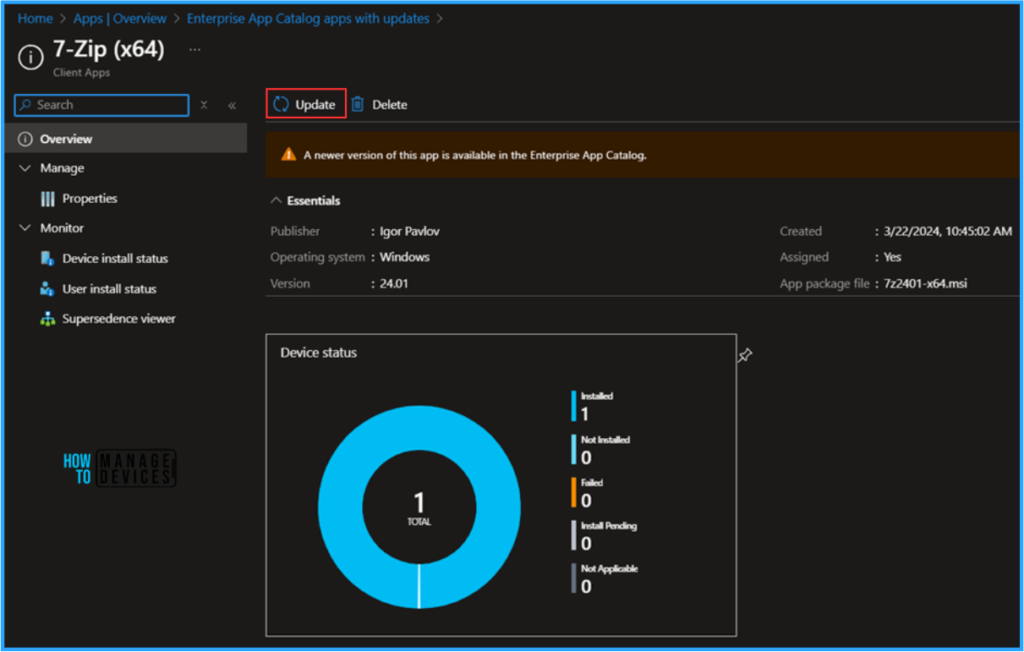Click the warning triangle icon in banner
The image size is (1024, 652).
click(x=289, y=155)
